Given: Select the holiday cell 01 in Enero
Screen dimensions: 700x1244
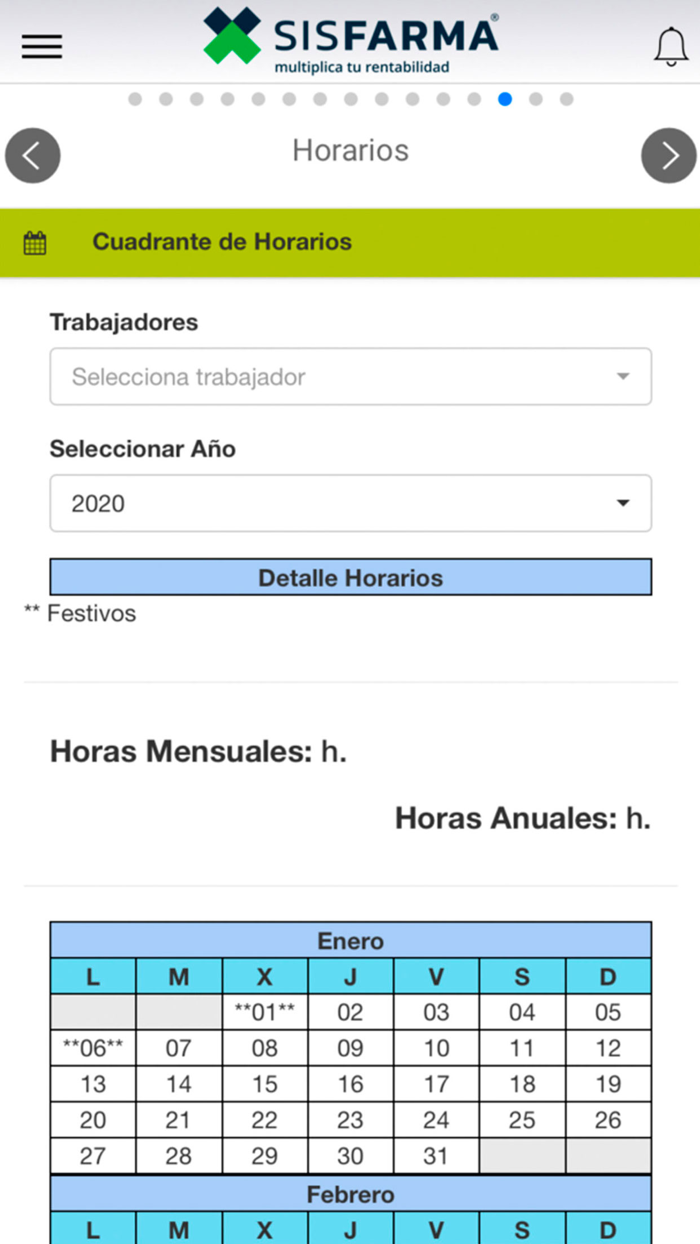Looking at the screenshot, I should click(x=263, y=1012).
